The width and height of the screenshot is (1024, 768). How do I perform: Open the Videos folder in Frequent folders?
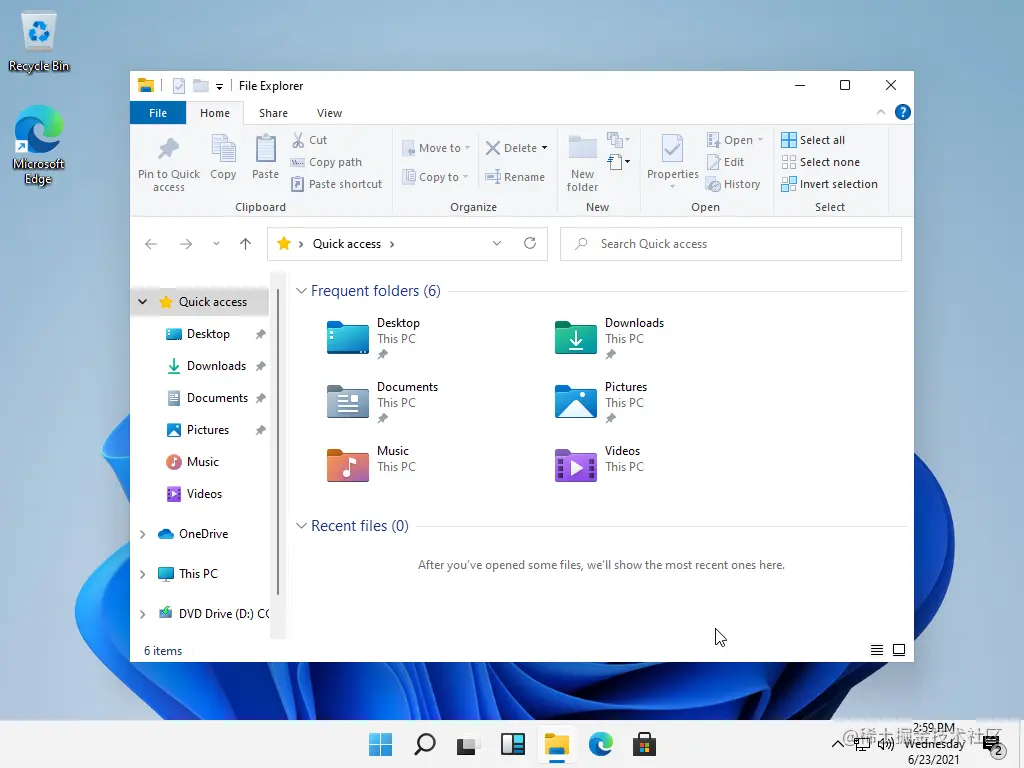pyautogui.click(x=598, y=464)
